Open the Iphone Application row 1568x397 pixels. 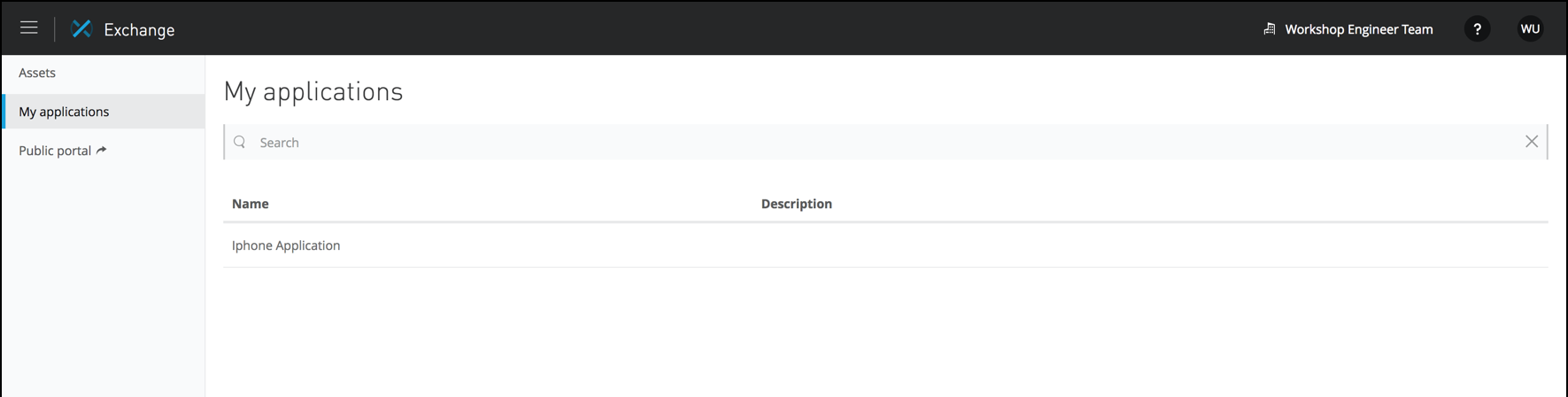885,245
